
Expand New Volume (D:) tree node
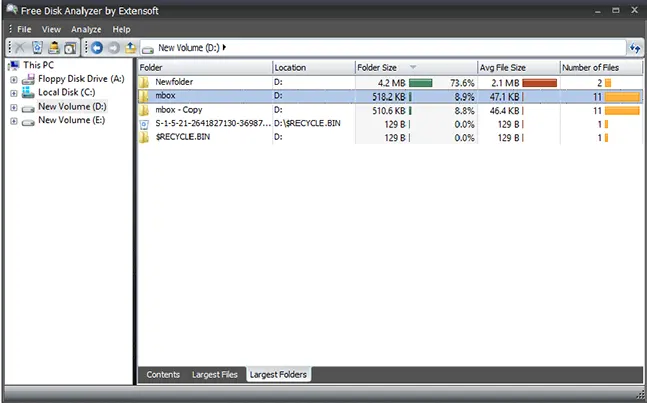coord(14,108)
